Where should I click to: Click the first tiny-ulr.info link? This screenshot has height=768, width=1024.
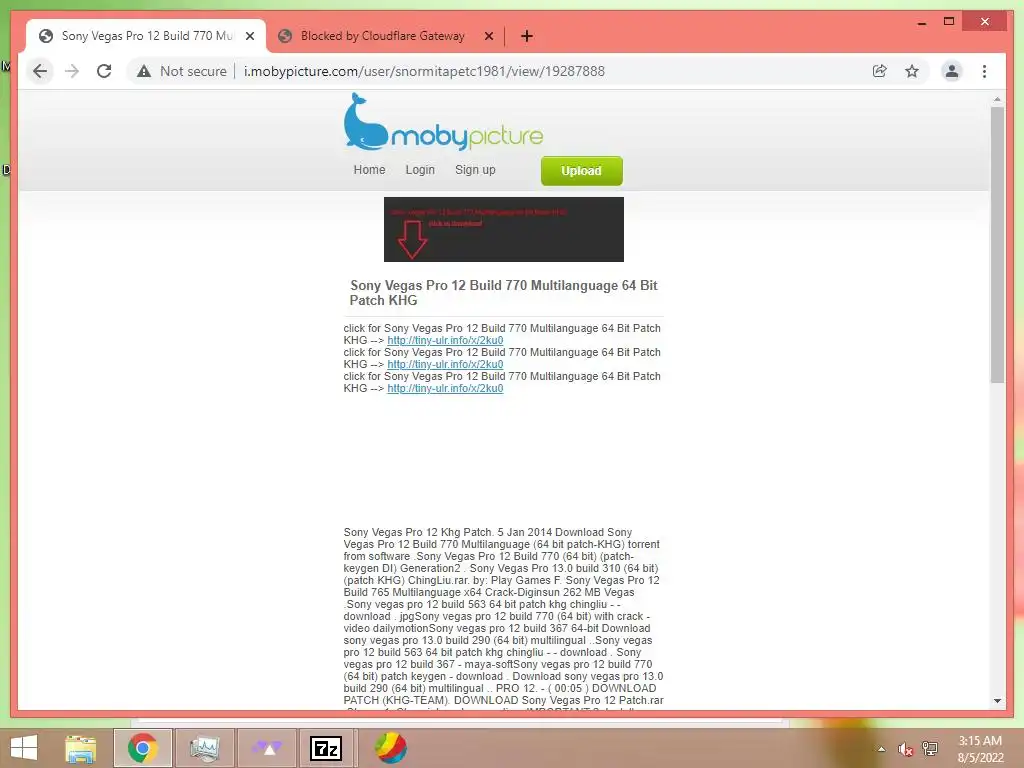click(x=445, y=340)
